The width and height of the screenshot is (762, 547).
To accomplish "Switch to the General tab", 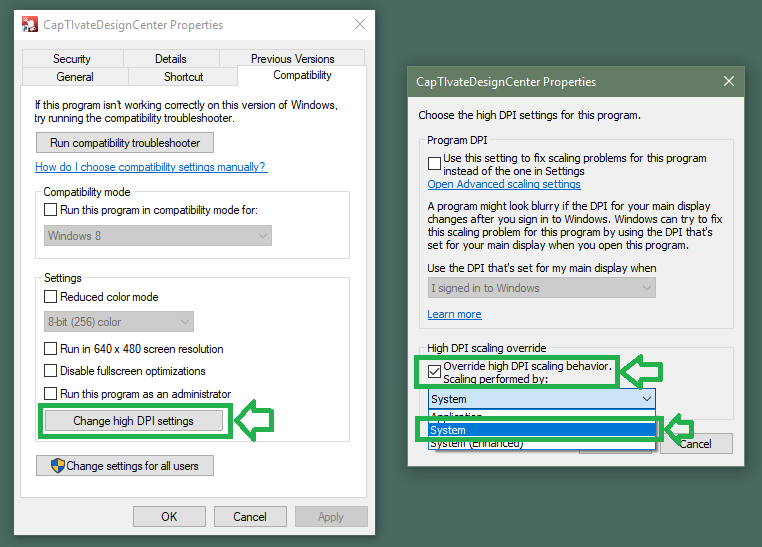I will (x=75, y=77).
